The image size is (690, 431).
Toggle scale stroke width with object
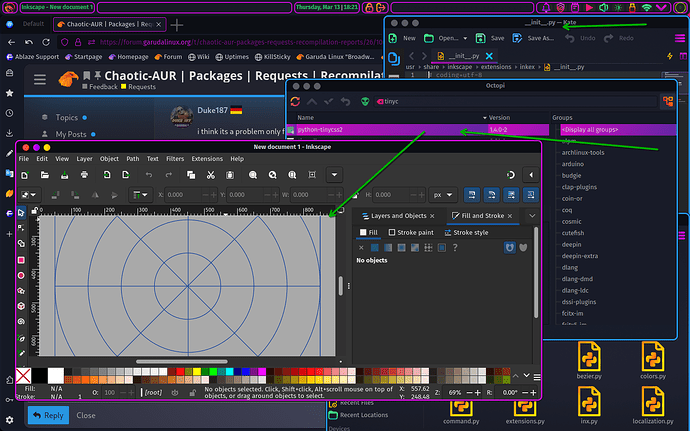click(472, 195)
